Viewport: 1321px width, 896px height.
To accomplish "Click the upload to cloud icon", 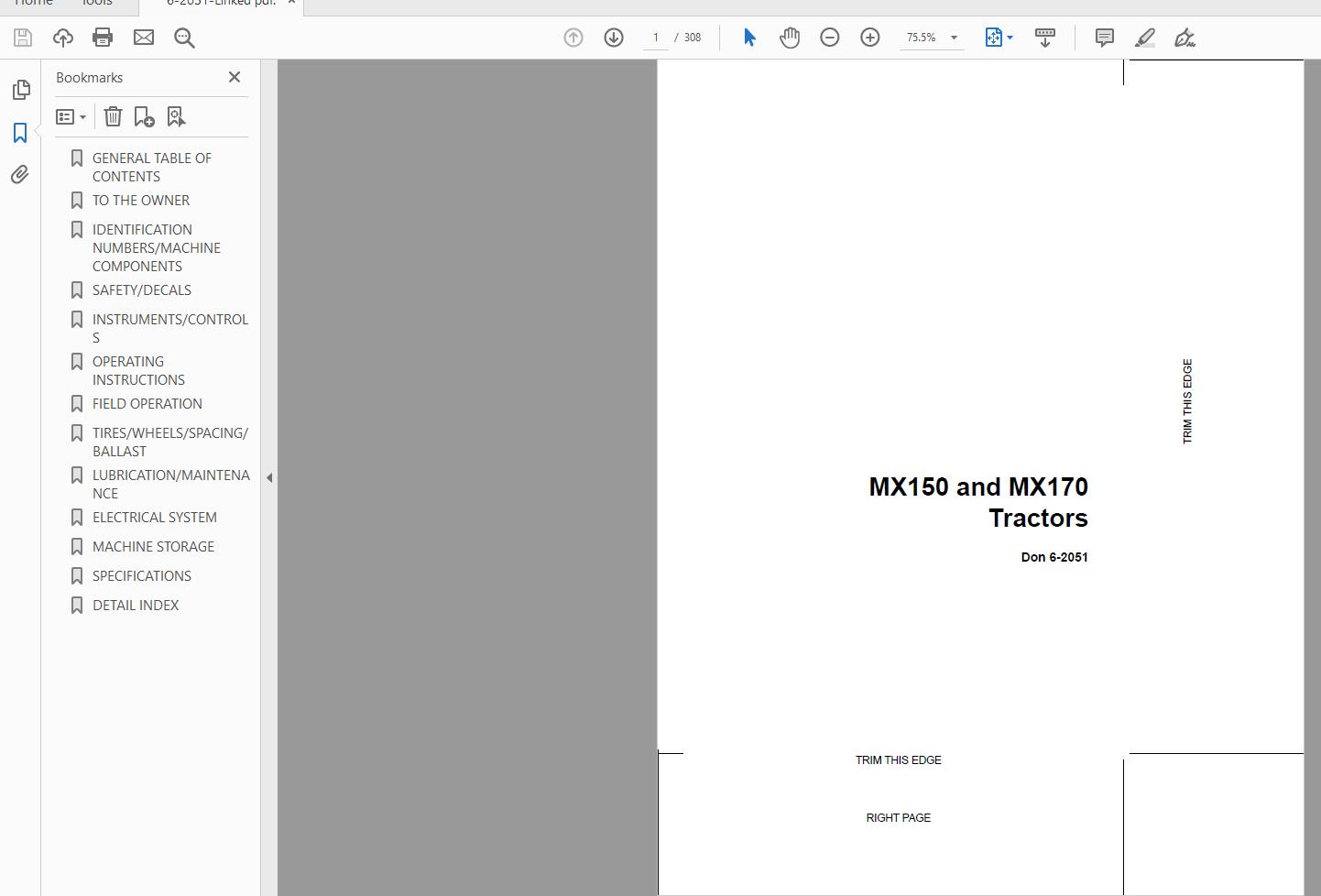I will tap(63, 38).
